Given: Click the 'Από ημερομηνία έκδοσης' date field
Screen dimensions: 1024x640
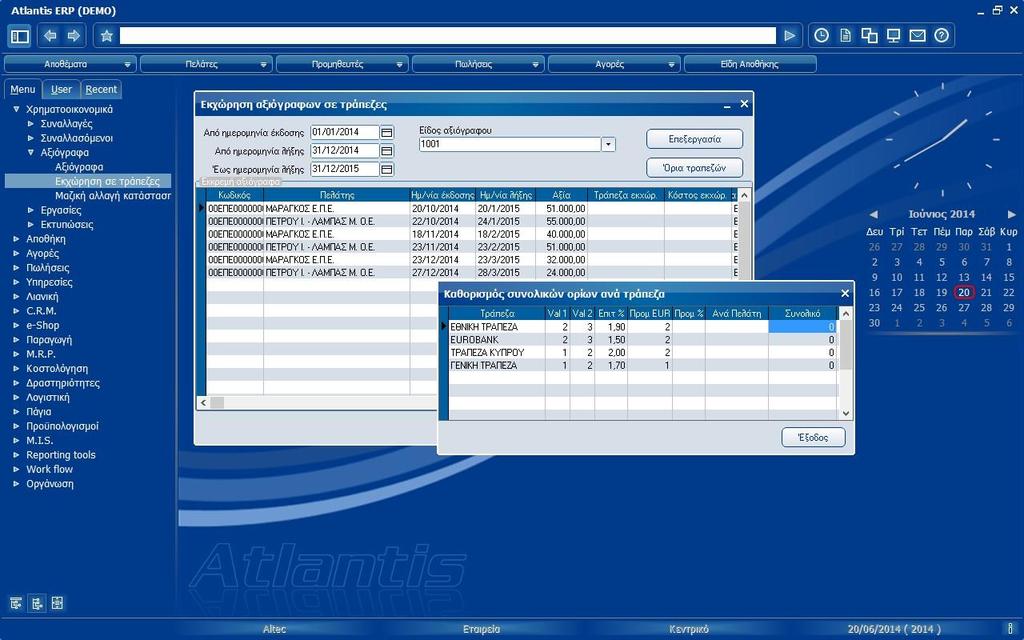Looking at the screenshot, I should click(345, 133).
